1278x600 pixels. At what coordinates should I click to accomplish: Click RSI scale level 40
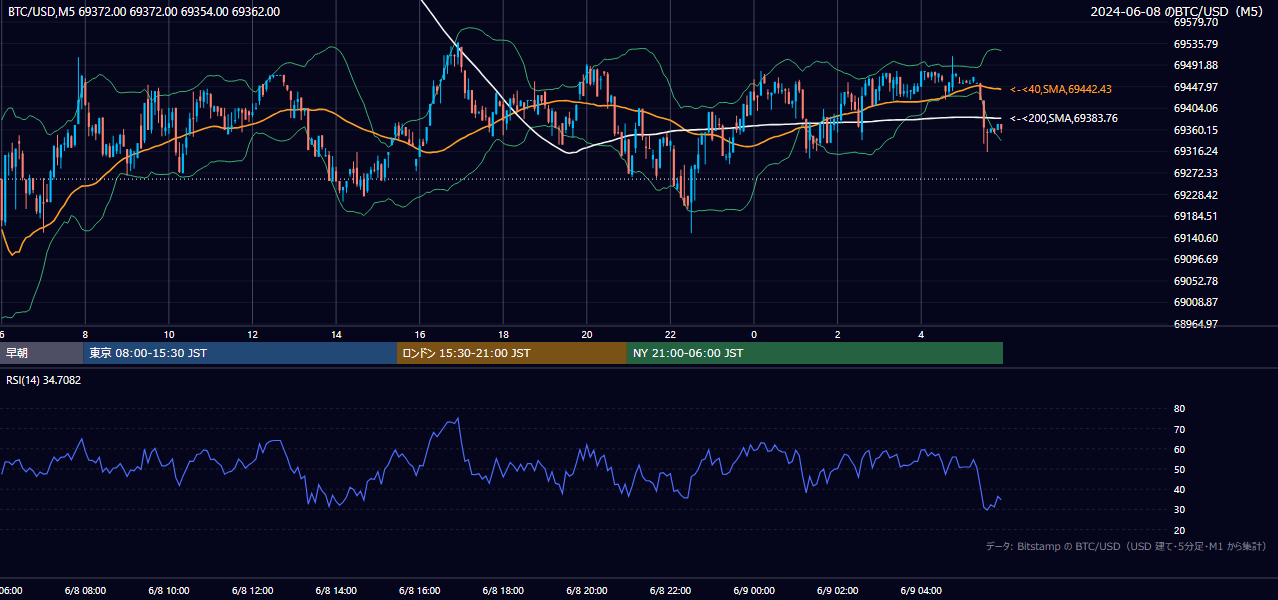[1180, 490]
